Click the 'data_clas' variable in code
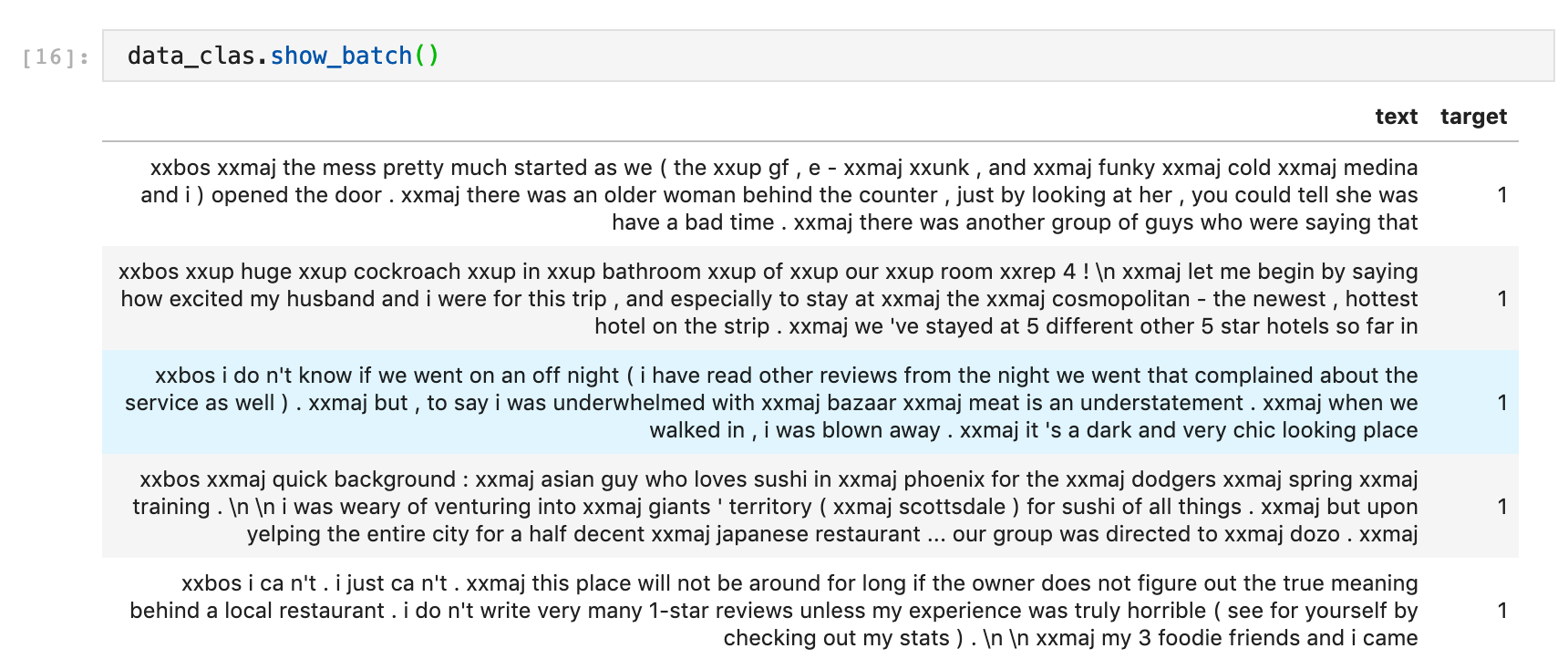Image resolution: width=1568 pixels, height=669 pixels. [191, 56]
